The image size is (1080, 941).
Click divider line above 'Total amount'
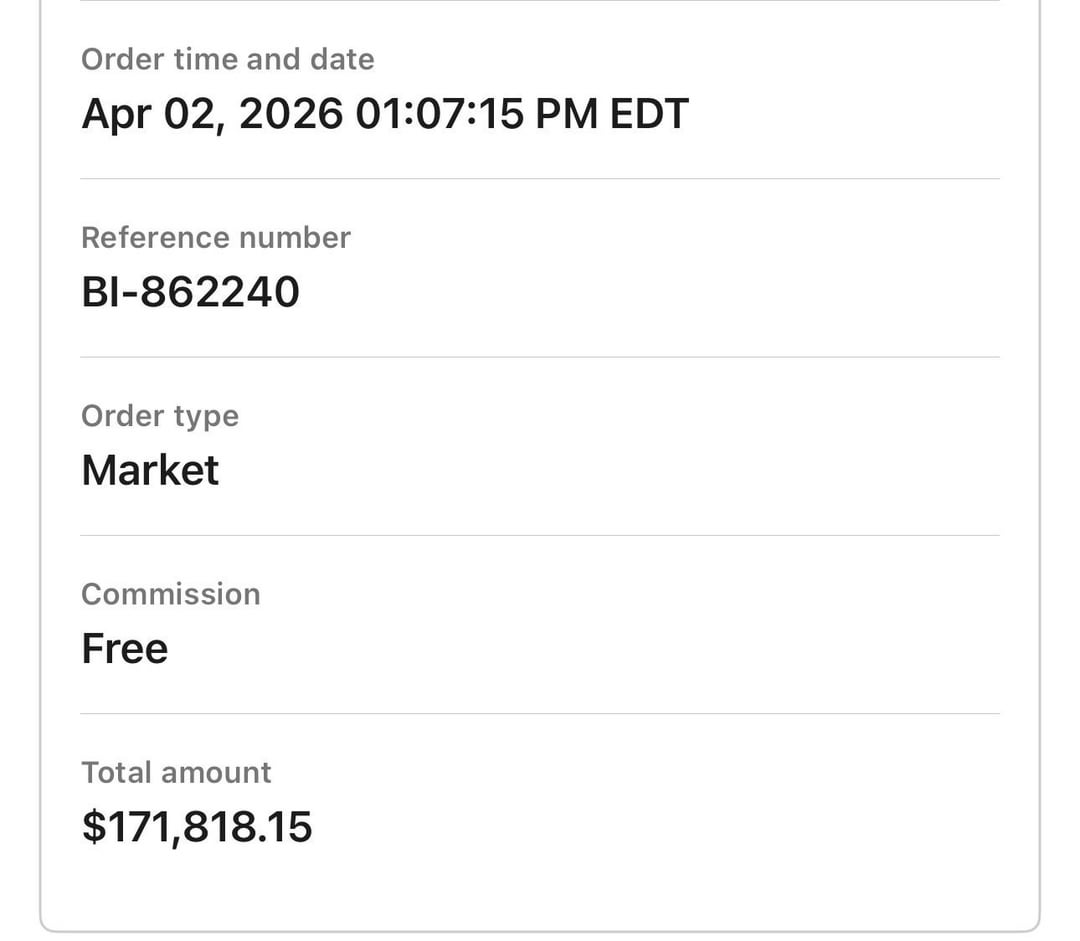[540, 713]
